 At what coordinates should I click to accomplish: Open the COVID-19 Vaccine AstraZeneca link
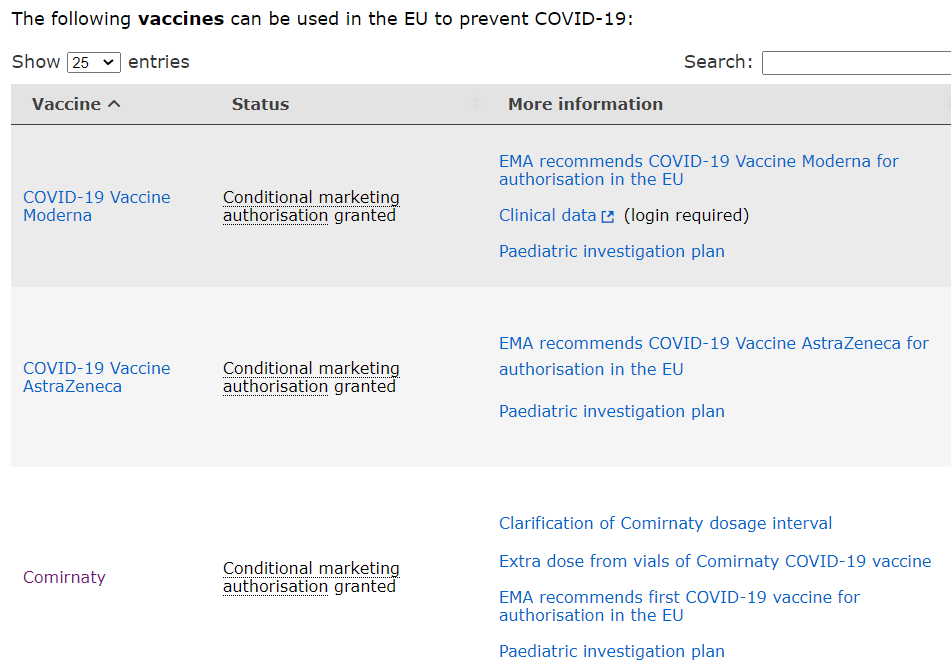[96, 377]
